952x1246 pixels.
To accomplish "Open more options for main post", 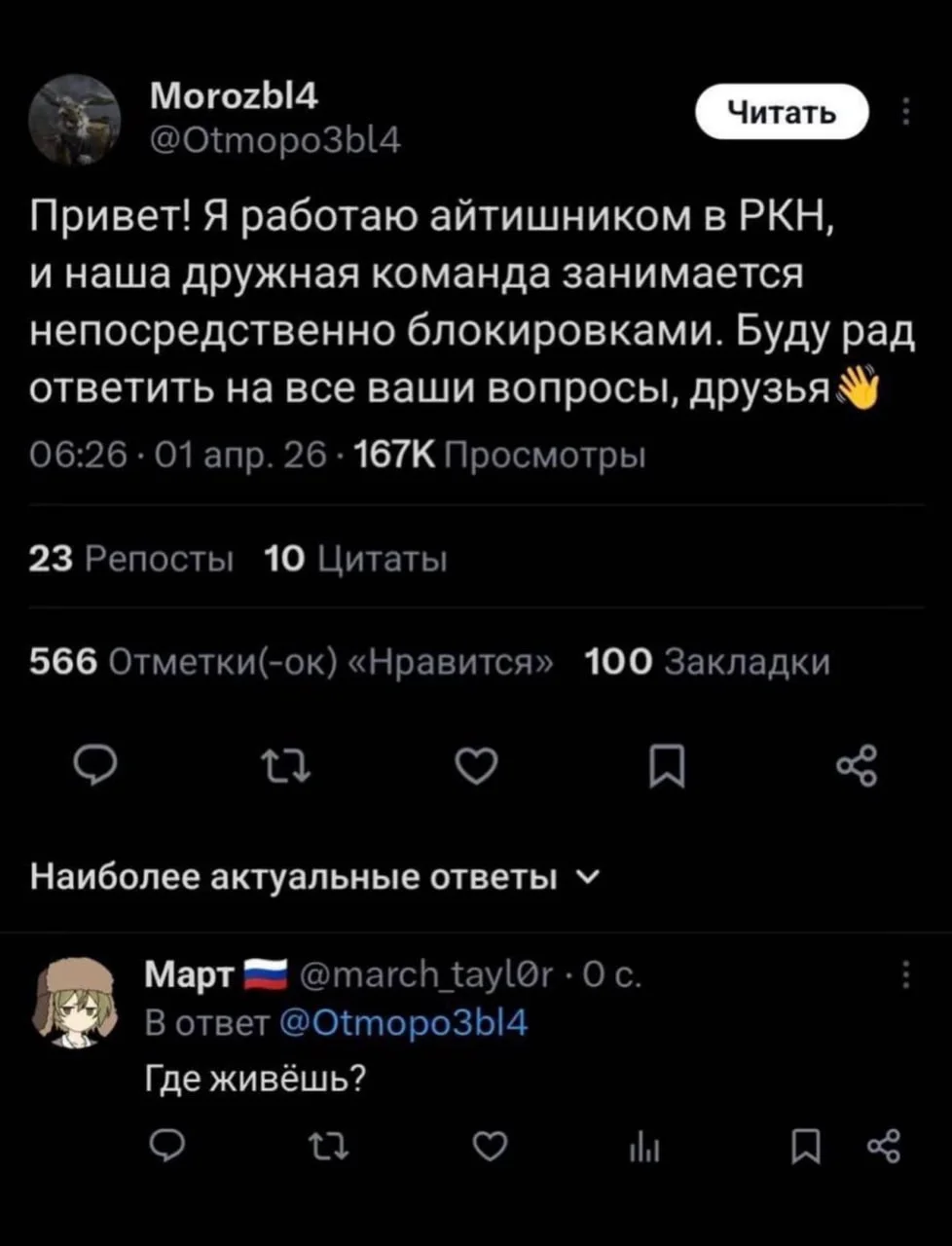I will point(907,113).
